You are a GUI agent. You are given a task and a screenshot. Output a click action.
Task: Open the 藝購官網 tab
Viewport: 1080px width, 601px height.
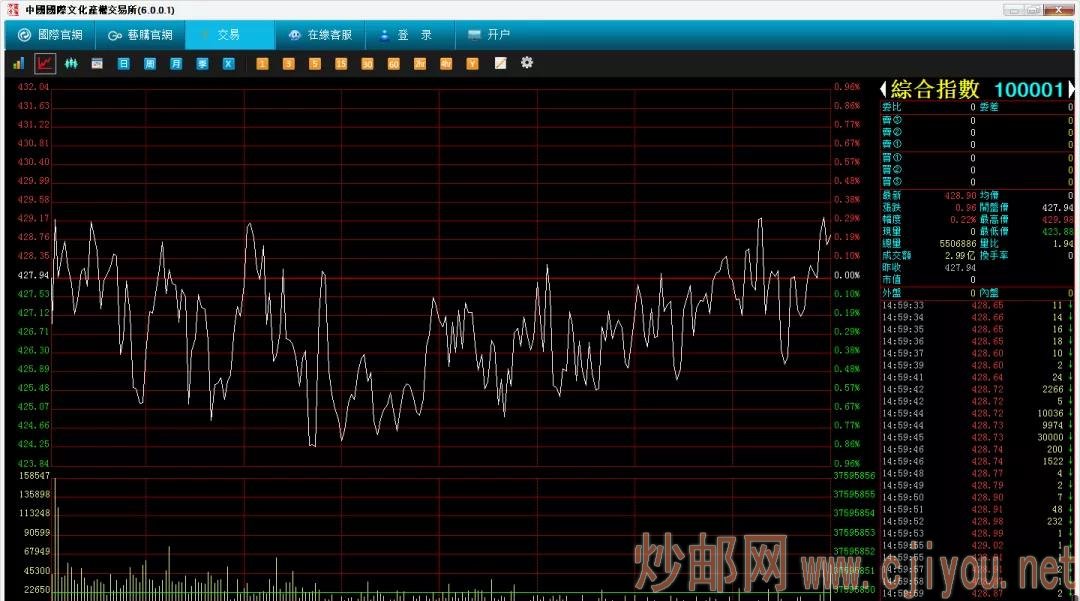click(141, 34)
